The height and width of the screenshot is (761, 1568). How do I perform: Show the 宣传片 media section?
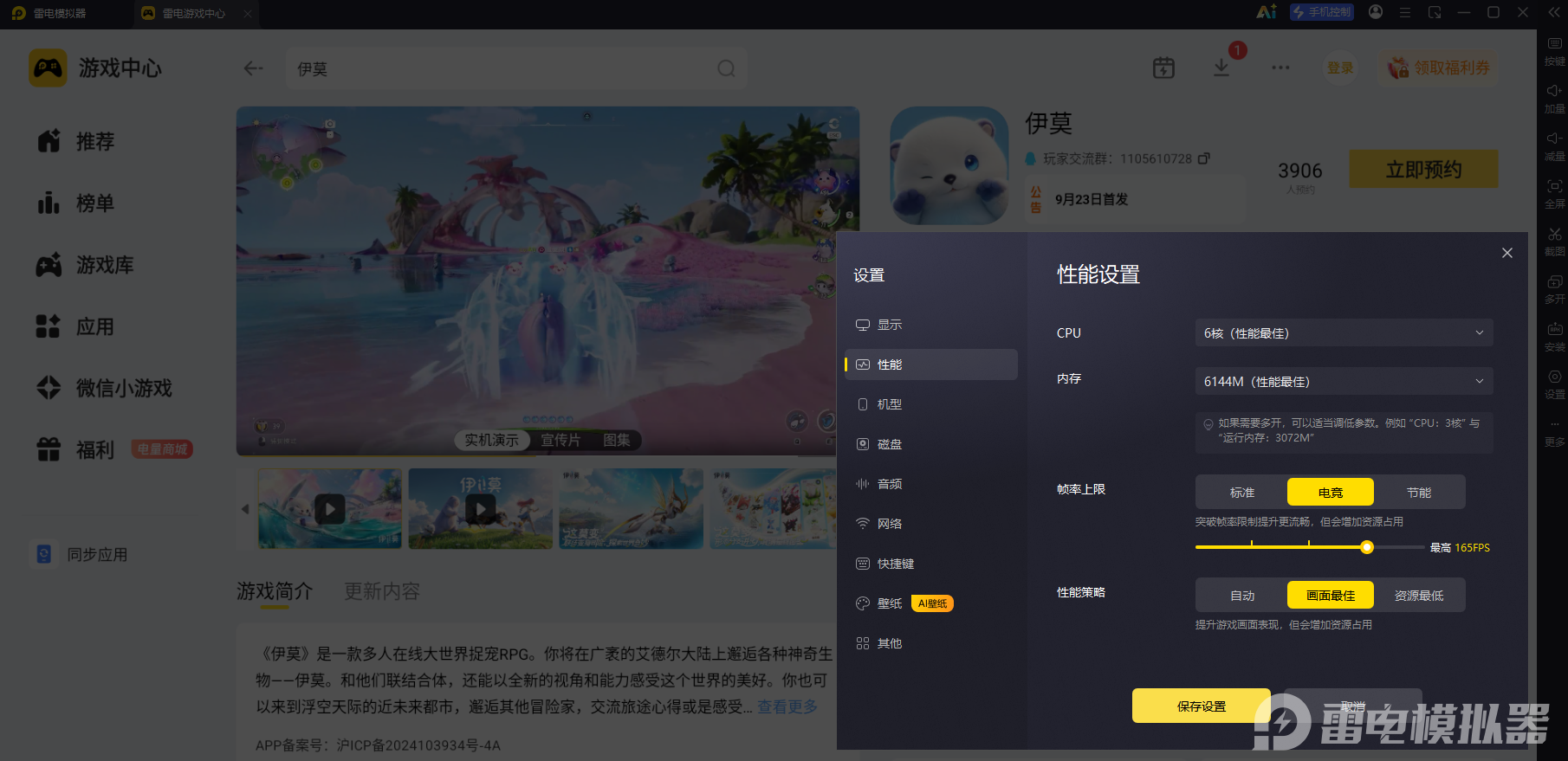560,440
